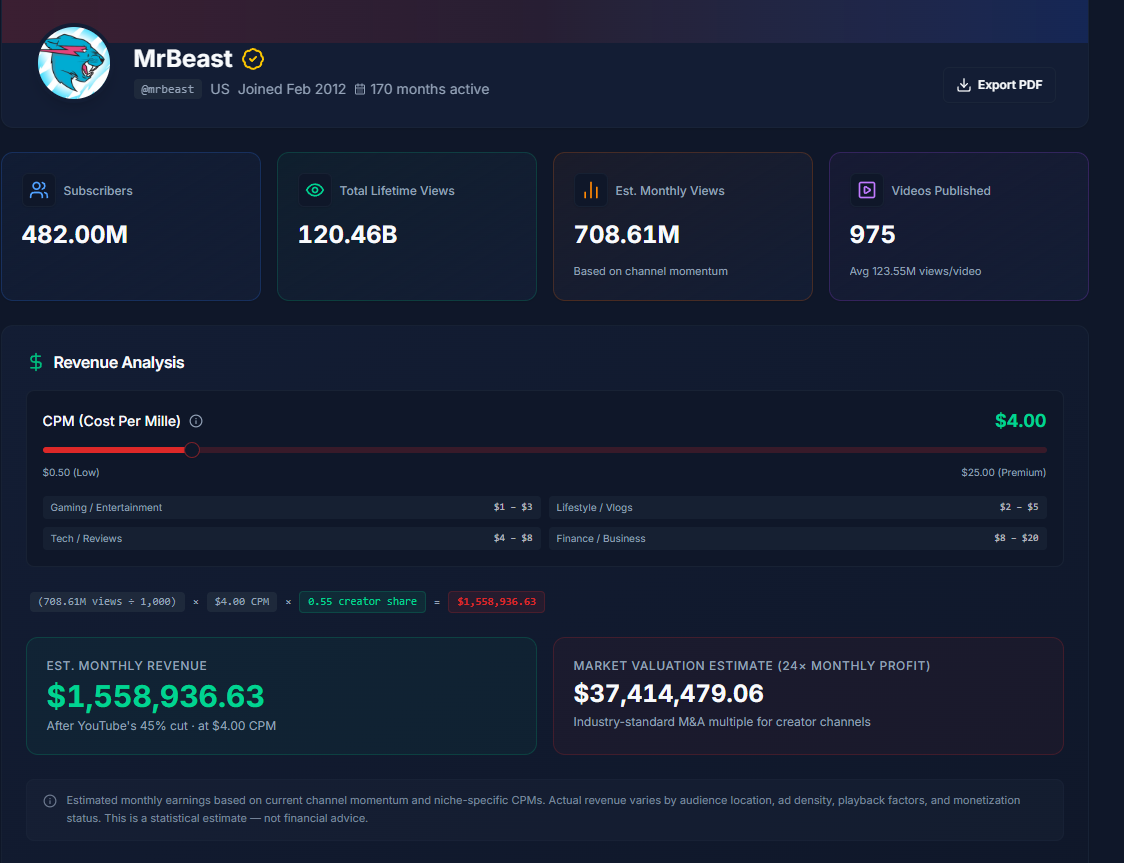
Task: Click the Tech / Reviews CPM row
Action: (292, 538)
